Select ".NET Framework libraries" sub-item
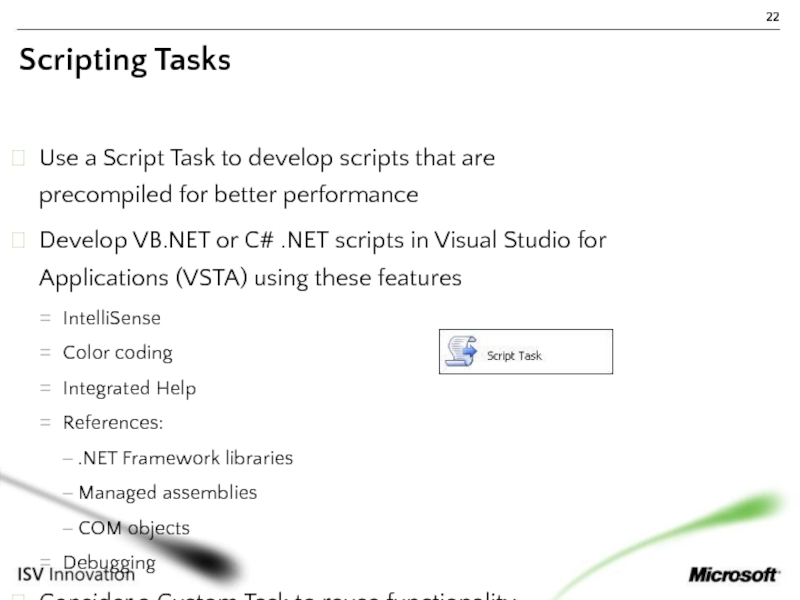Viewport: 800px width, 600px height. tap(185, 458)
